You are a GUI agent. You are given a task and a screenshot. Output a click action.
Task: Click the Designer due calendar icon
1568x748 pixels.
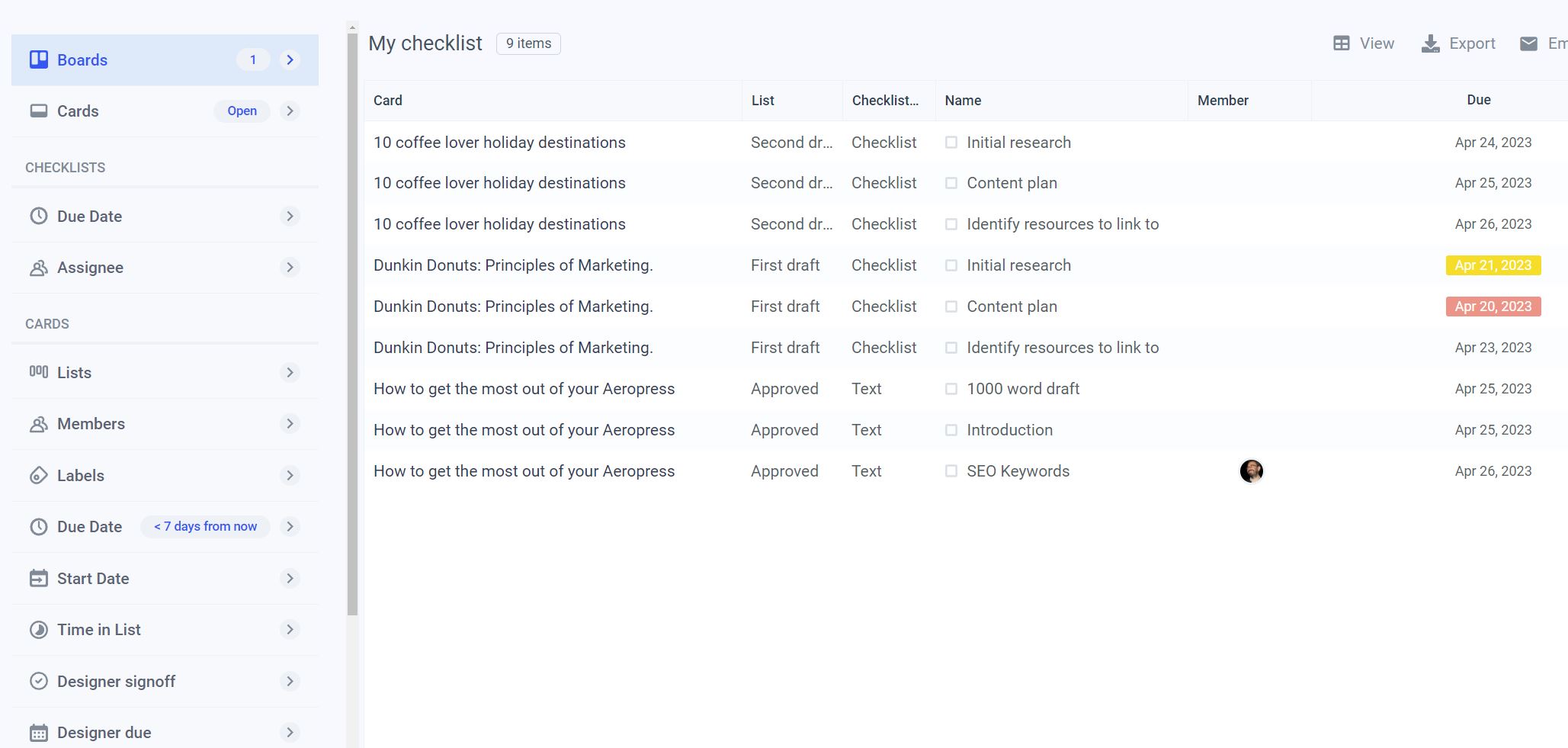pos(39,733)
